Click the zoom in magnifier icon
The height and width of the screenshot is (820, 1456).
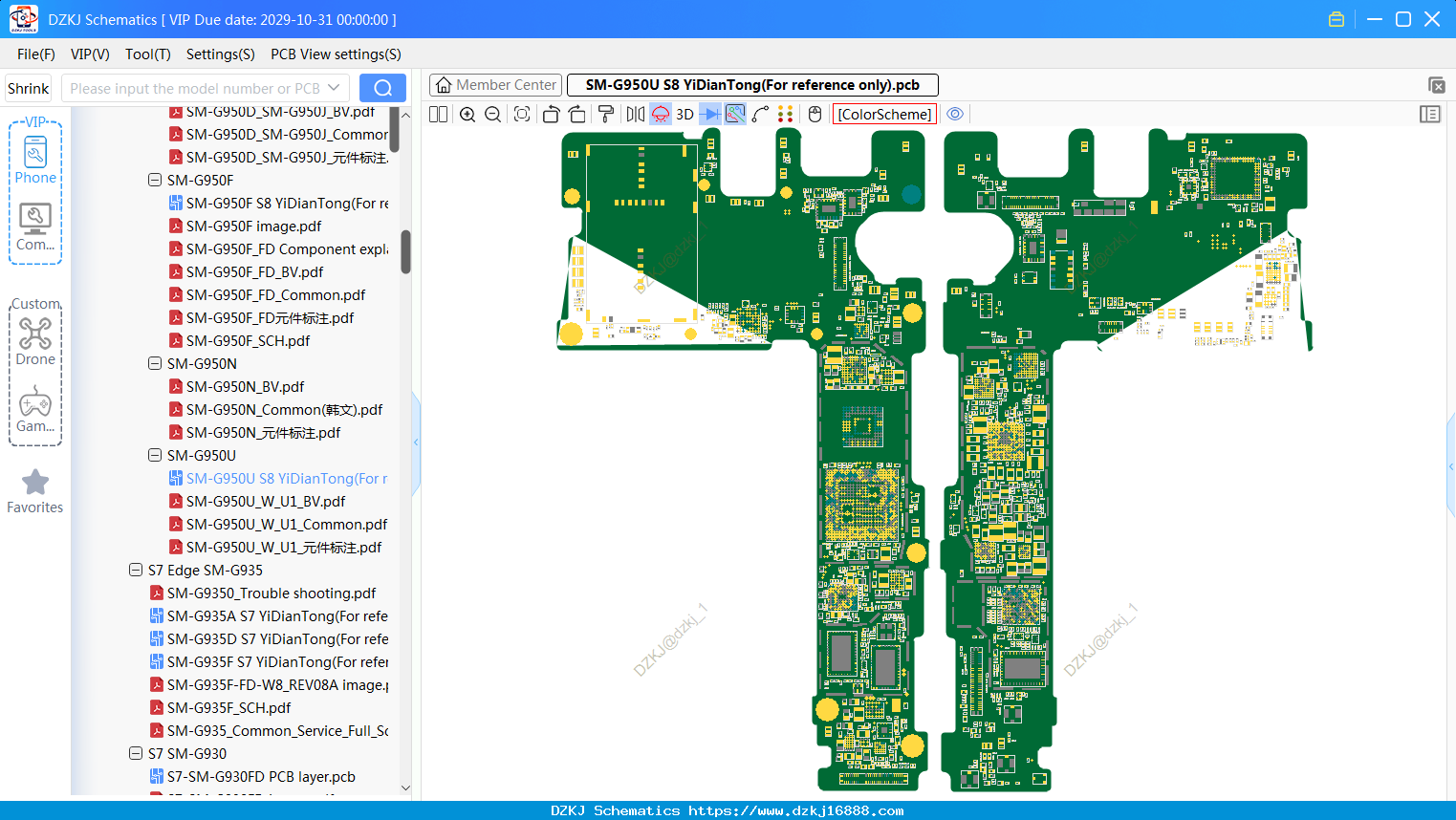tap(467, 114)
